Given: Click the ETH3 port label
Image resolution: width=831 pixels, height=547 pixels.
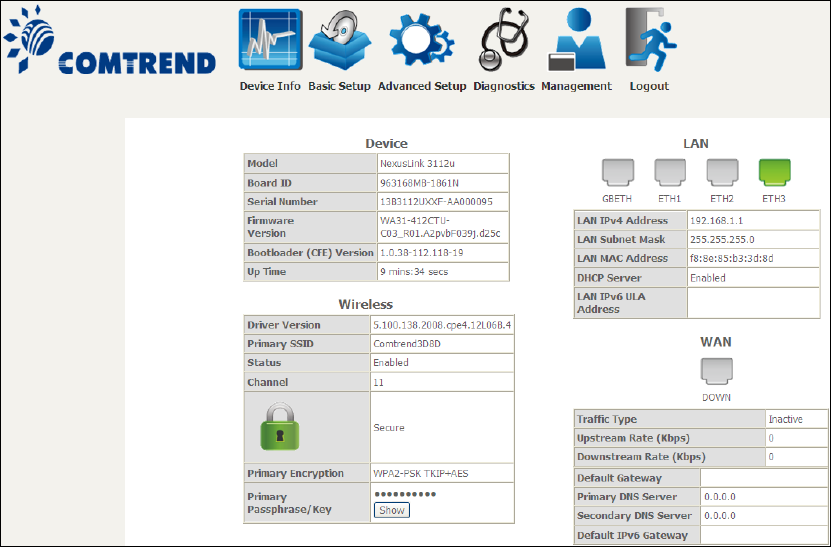Looking at the screenshot, I should point(774,199).
